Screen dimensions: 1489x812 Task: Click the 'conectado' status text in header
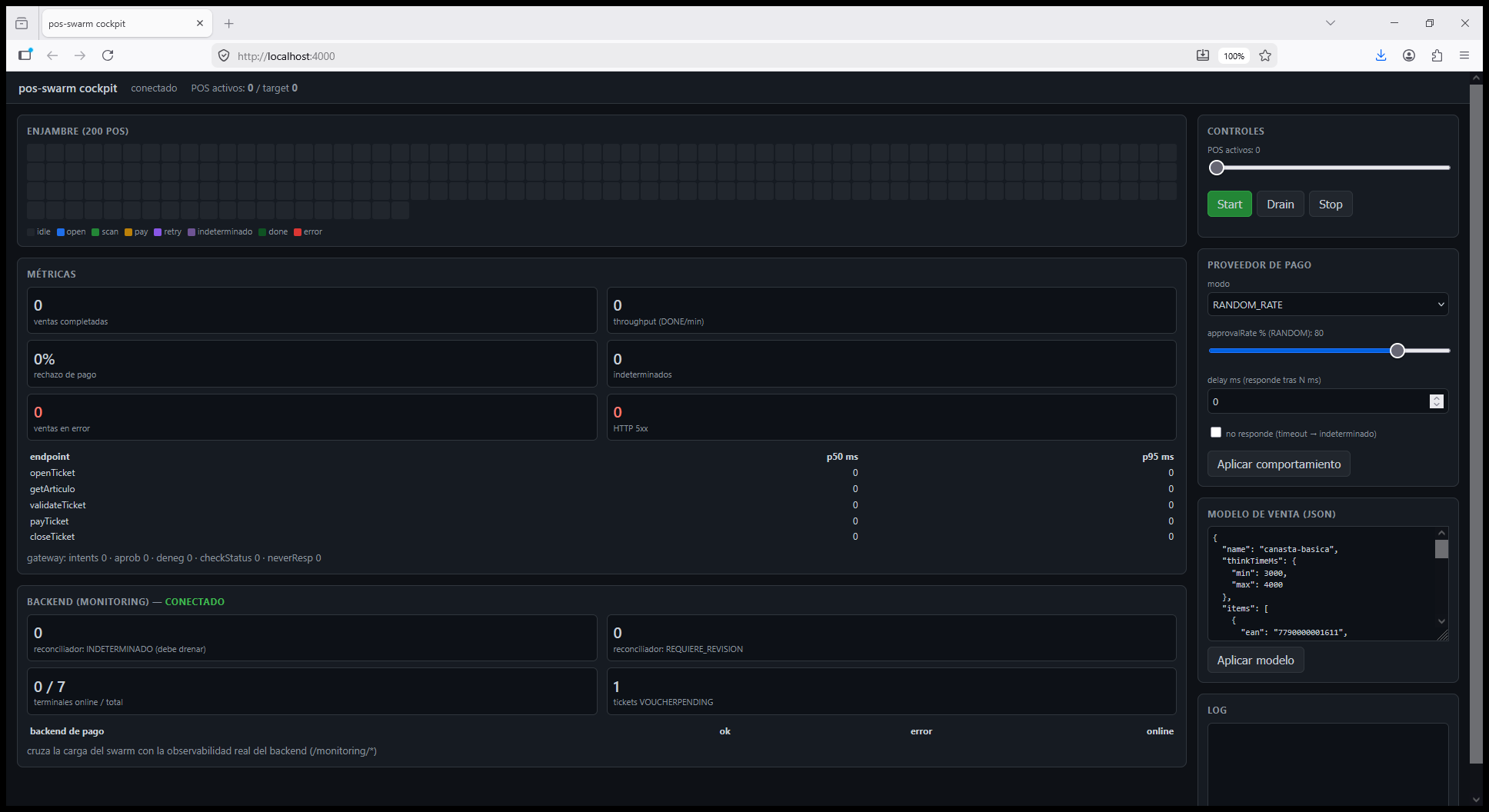click(x=154, y=88)
